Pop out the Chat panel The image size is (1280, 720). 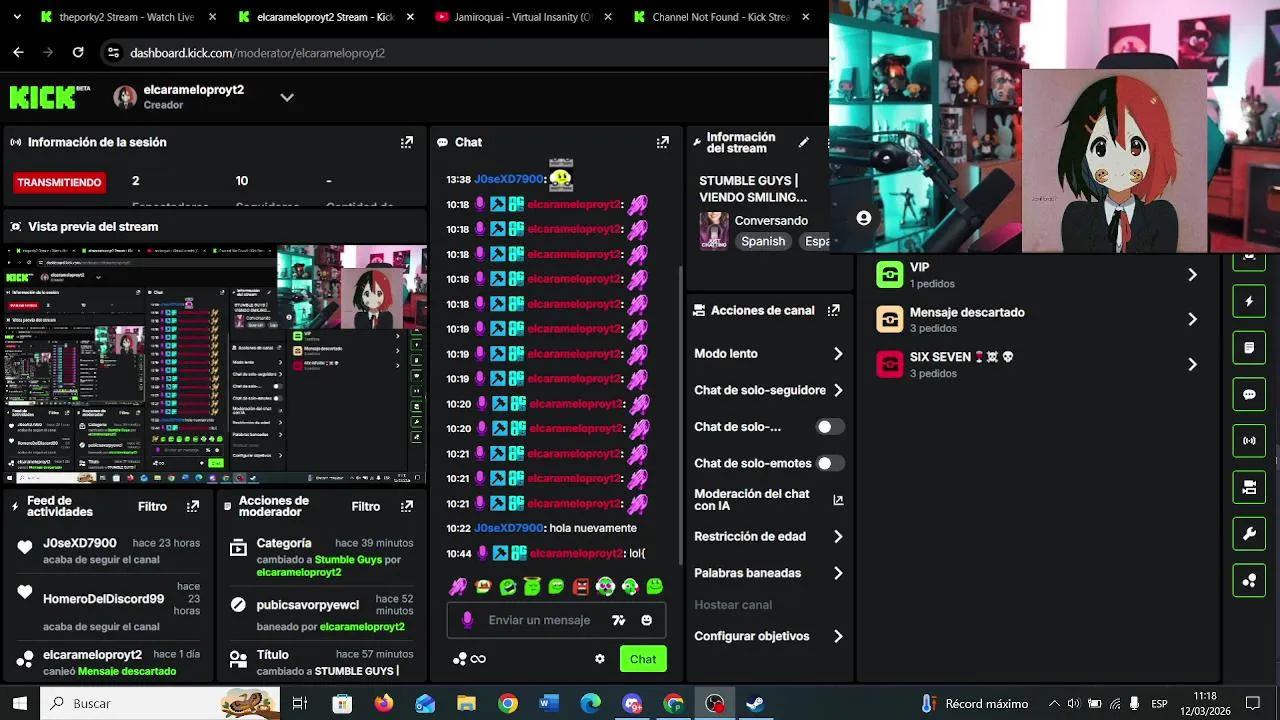coord(662,142)
